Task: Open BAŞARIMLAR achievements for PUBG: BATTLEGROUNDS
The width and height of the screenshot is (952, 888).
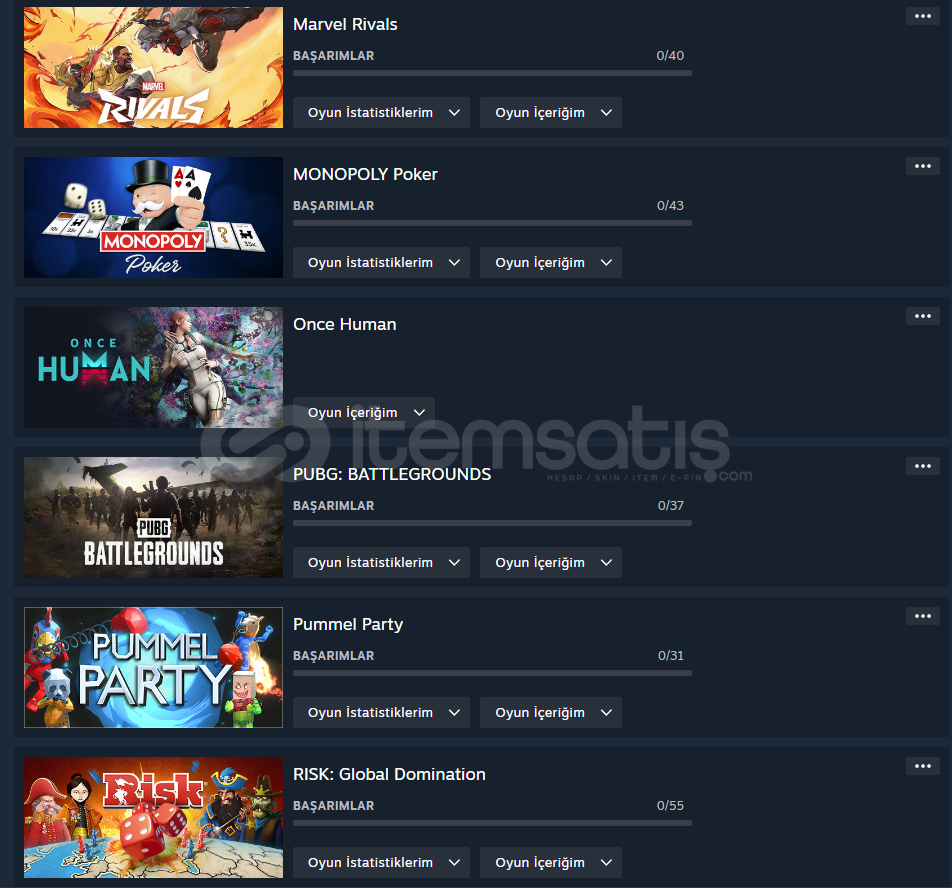Action: coord(333,506)
